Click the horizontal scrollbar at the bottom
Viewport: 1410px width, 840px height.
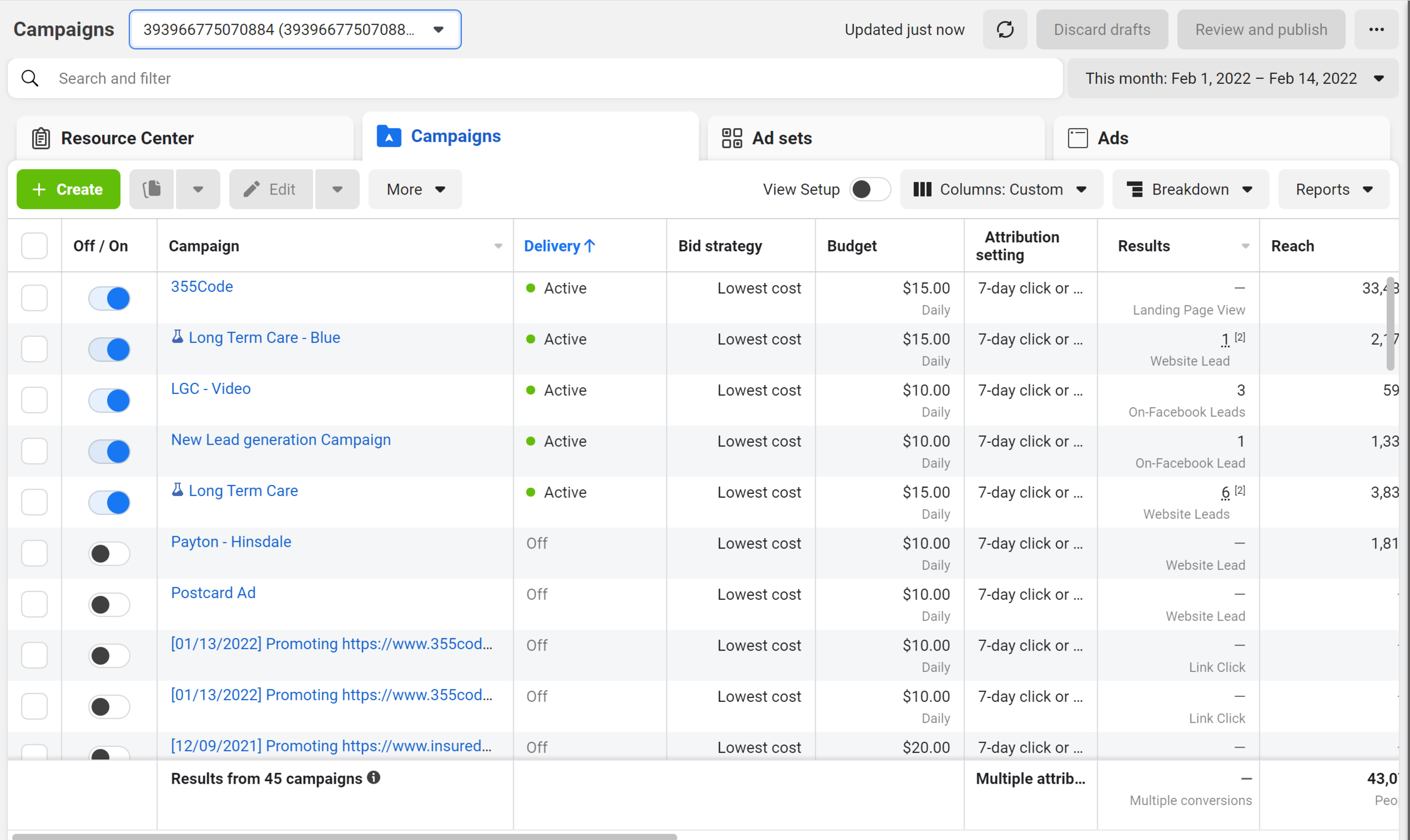344,836
